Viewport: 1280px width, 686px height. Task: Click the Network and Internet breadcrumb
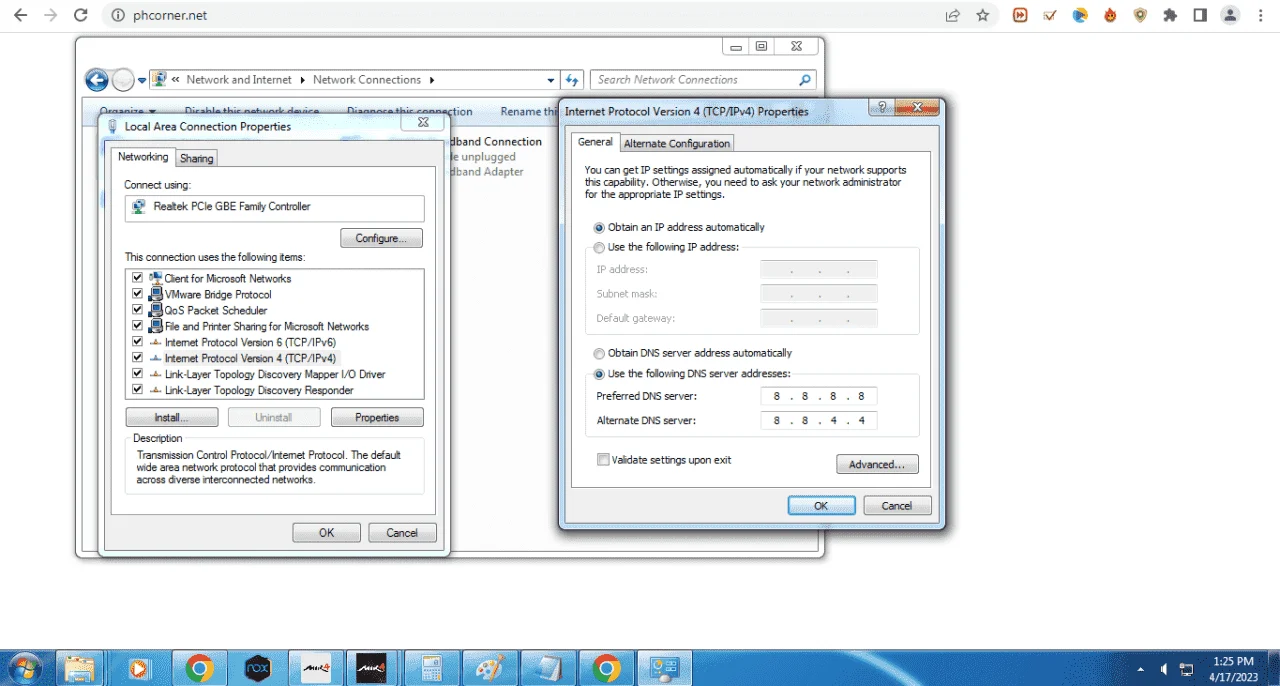pyautogui.click(x=239, y=80)
